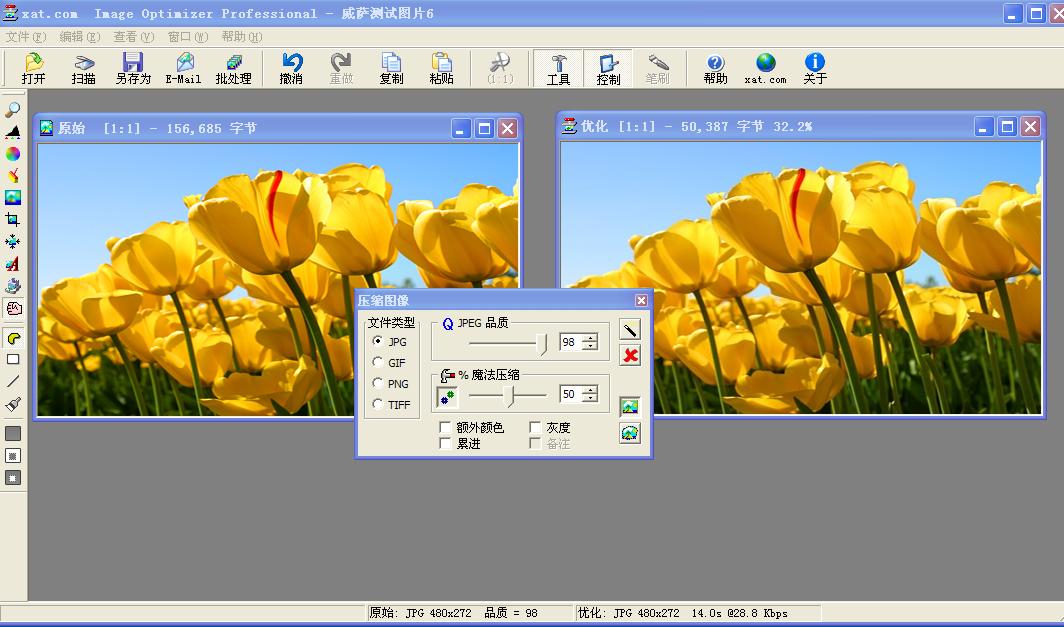Increase JPEG 品质 value with up arrow
Screen dimensions: 1064x627
[x=591, y=338]
